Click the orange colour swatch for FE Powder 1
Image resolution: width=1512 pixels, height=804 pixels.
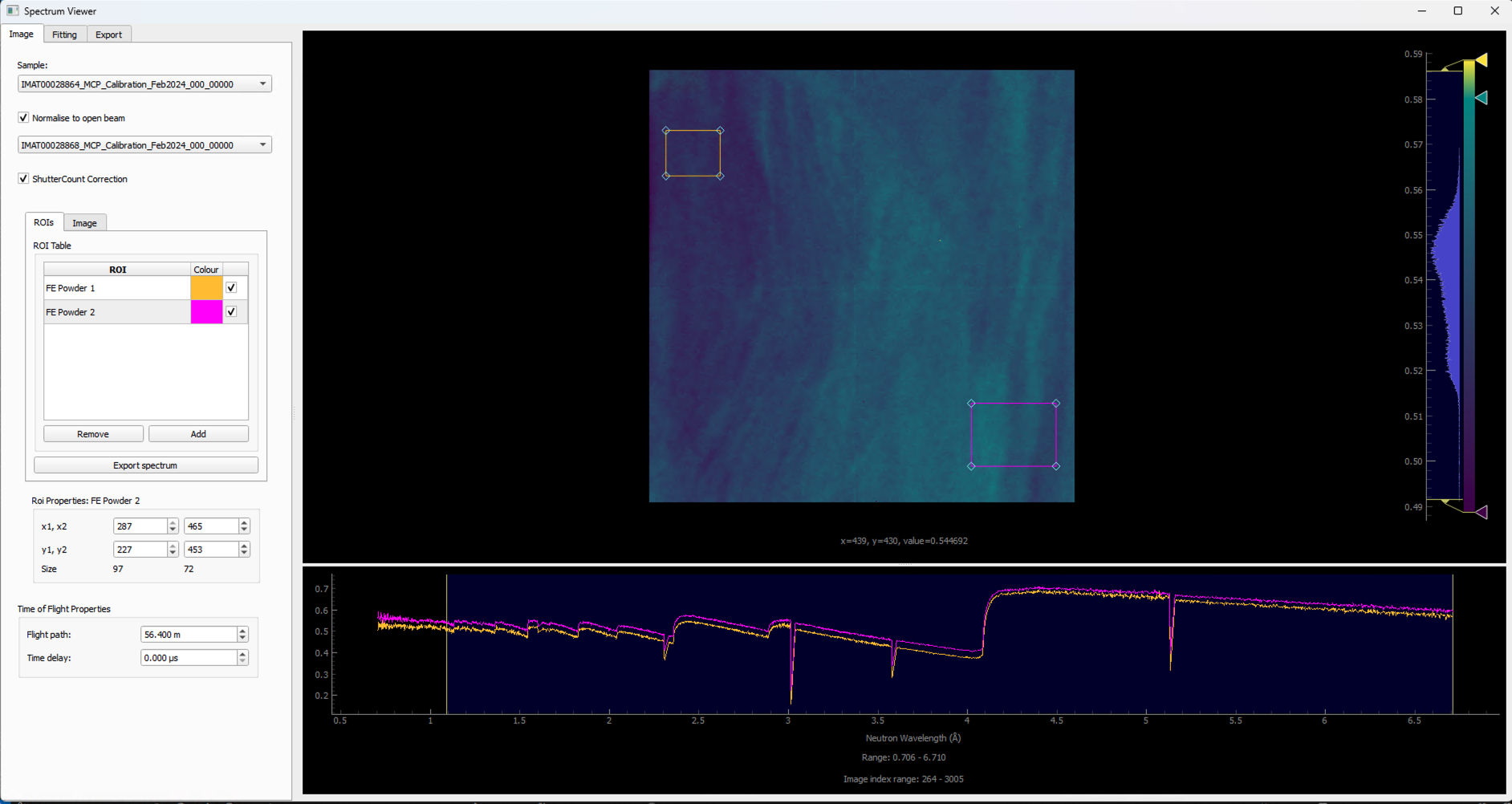coord(206,288)
